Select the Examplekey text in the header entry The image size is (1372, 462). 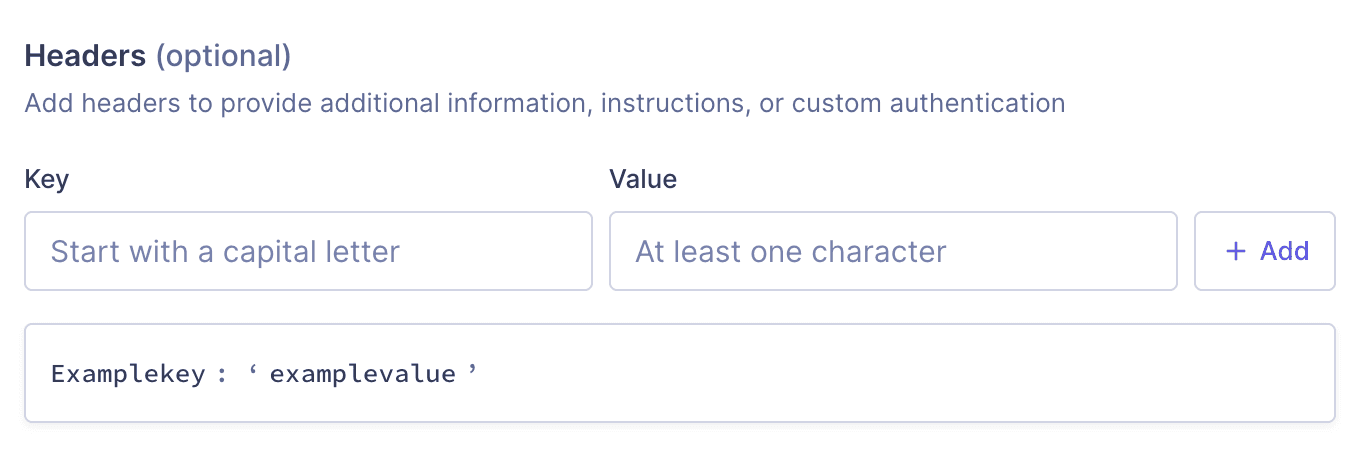[128, 374]
